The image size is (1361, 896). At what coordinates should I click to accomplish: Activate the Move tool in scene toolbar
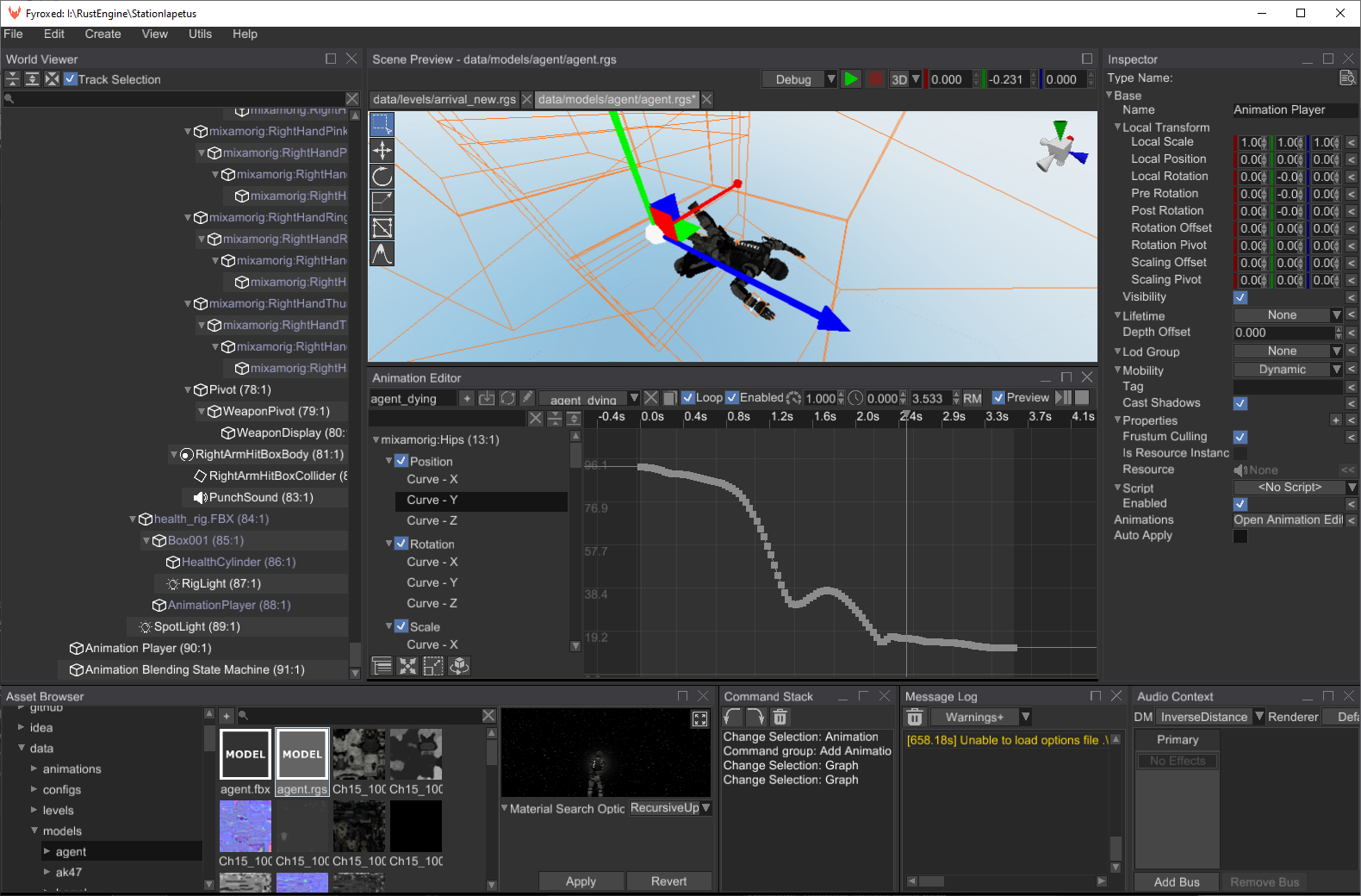pos(382,150)
